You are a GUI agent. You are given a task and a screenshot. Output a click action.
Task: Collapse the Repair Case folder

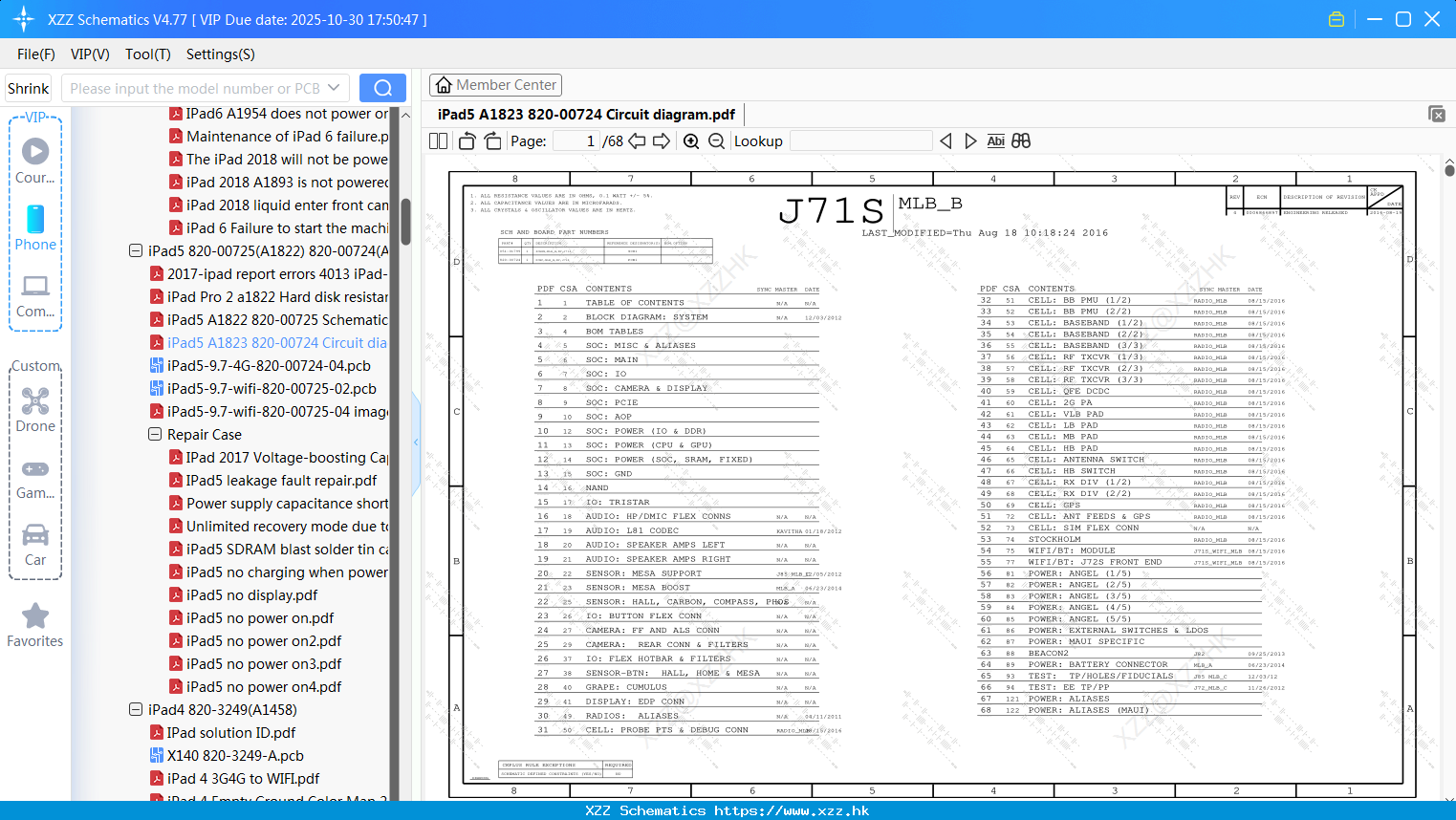tap(155, 435)
